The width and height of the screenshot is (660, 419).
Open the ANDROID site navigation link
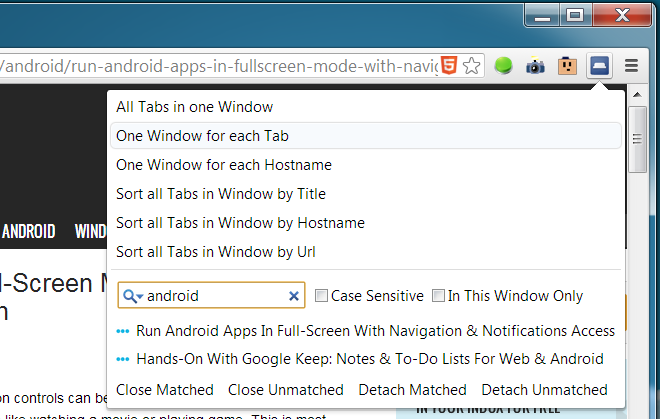[28, 231]
